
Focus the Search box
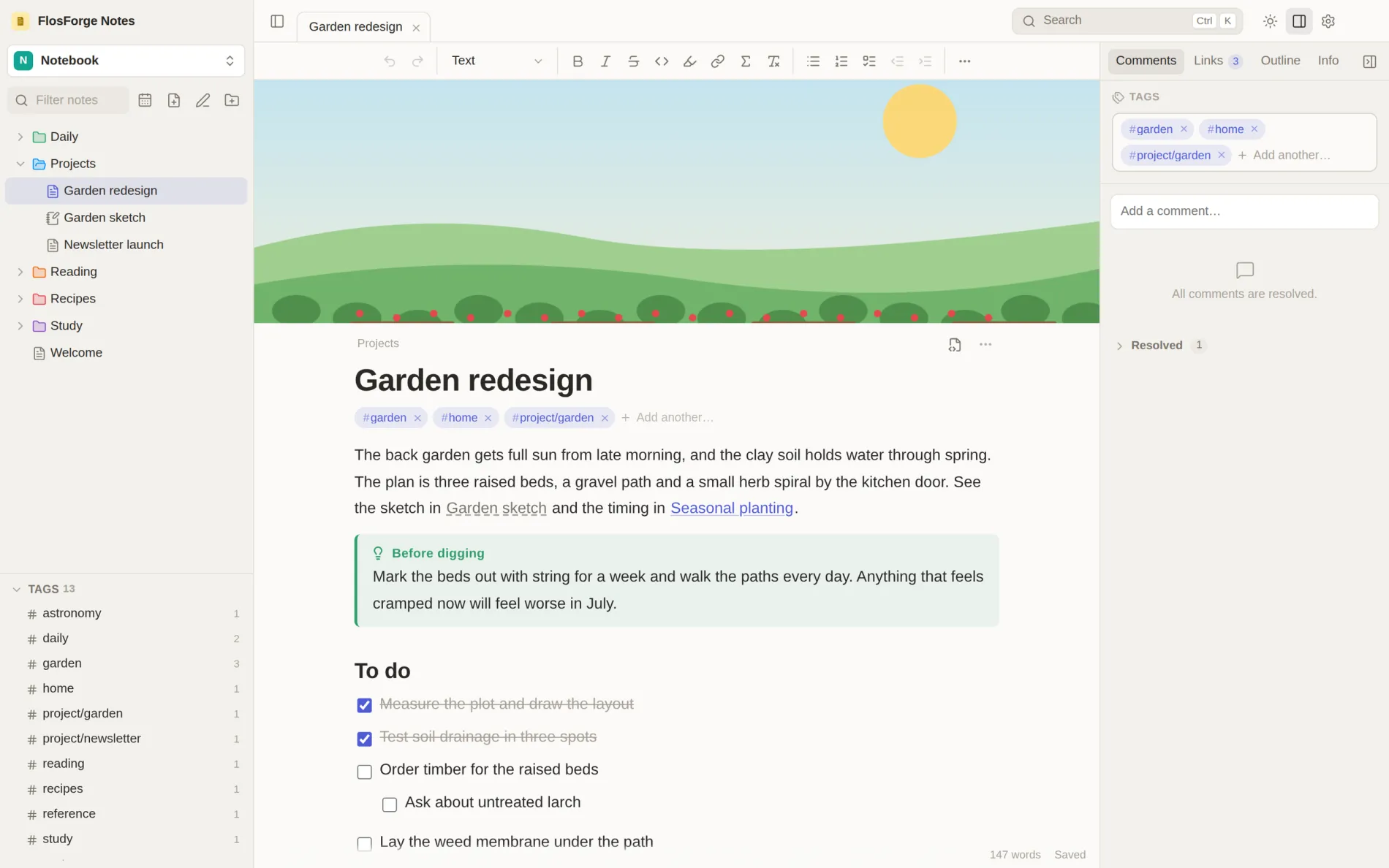[1127, 20]
